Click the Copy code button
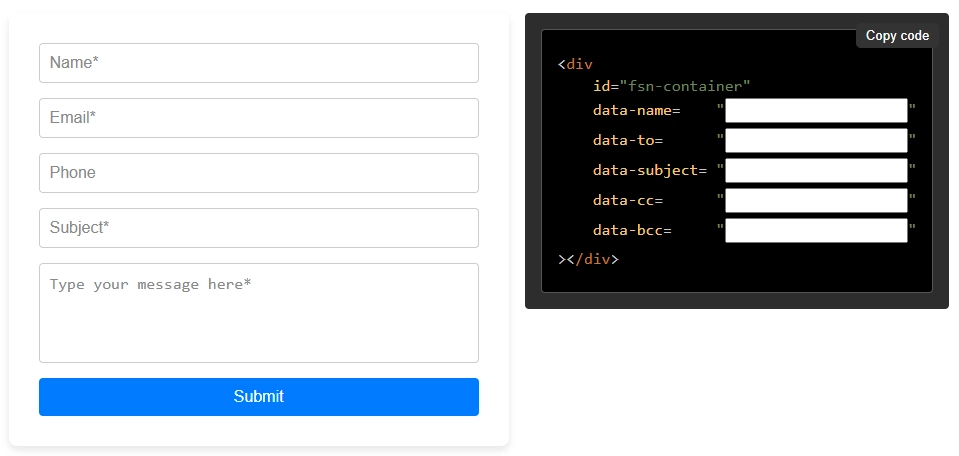This screenshot has height=456, width=959. click(x=897, y=36)
